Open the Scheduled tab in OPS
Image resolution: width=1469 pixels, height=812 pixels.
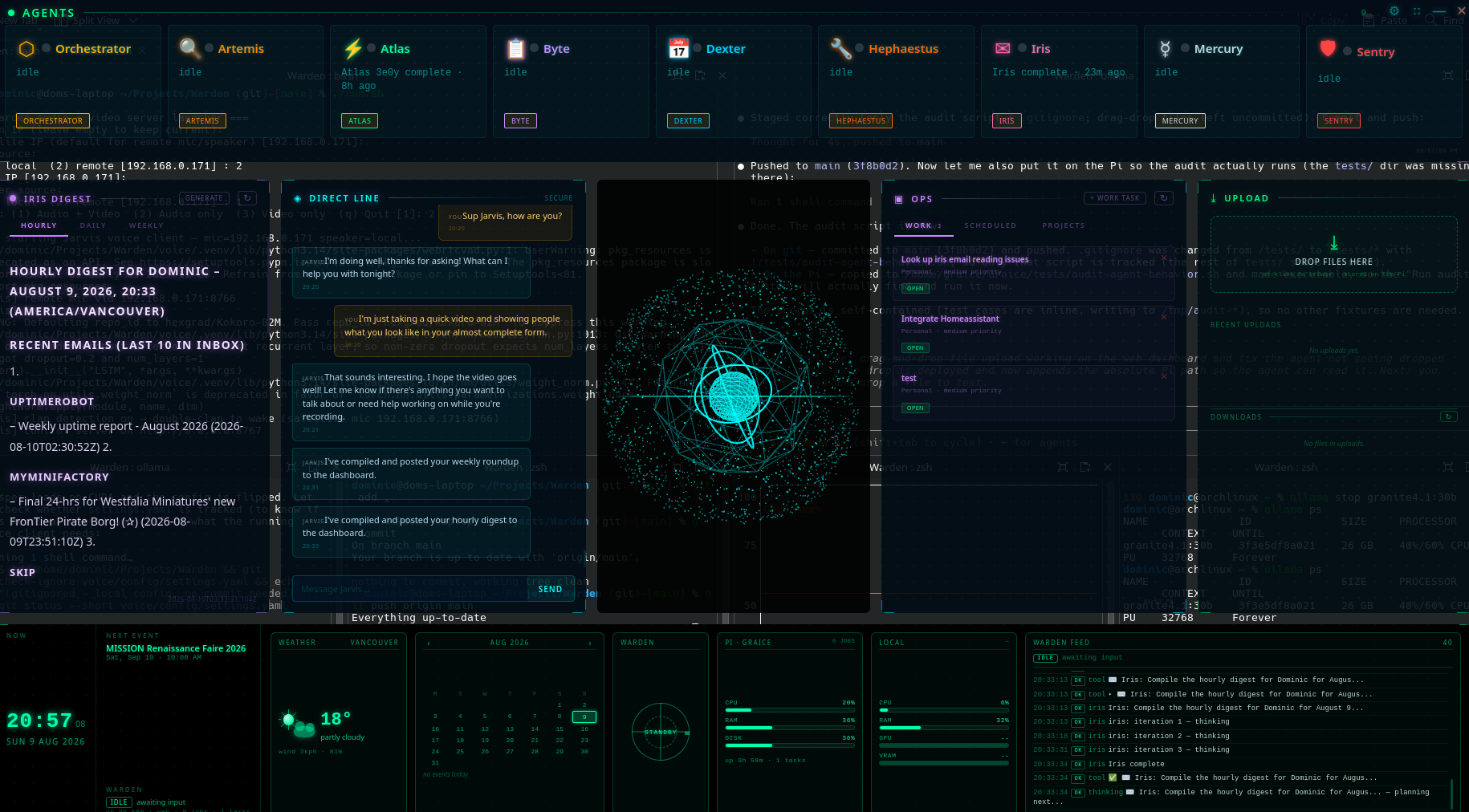tap(991, 225)
